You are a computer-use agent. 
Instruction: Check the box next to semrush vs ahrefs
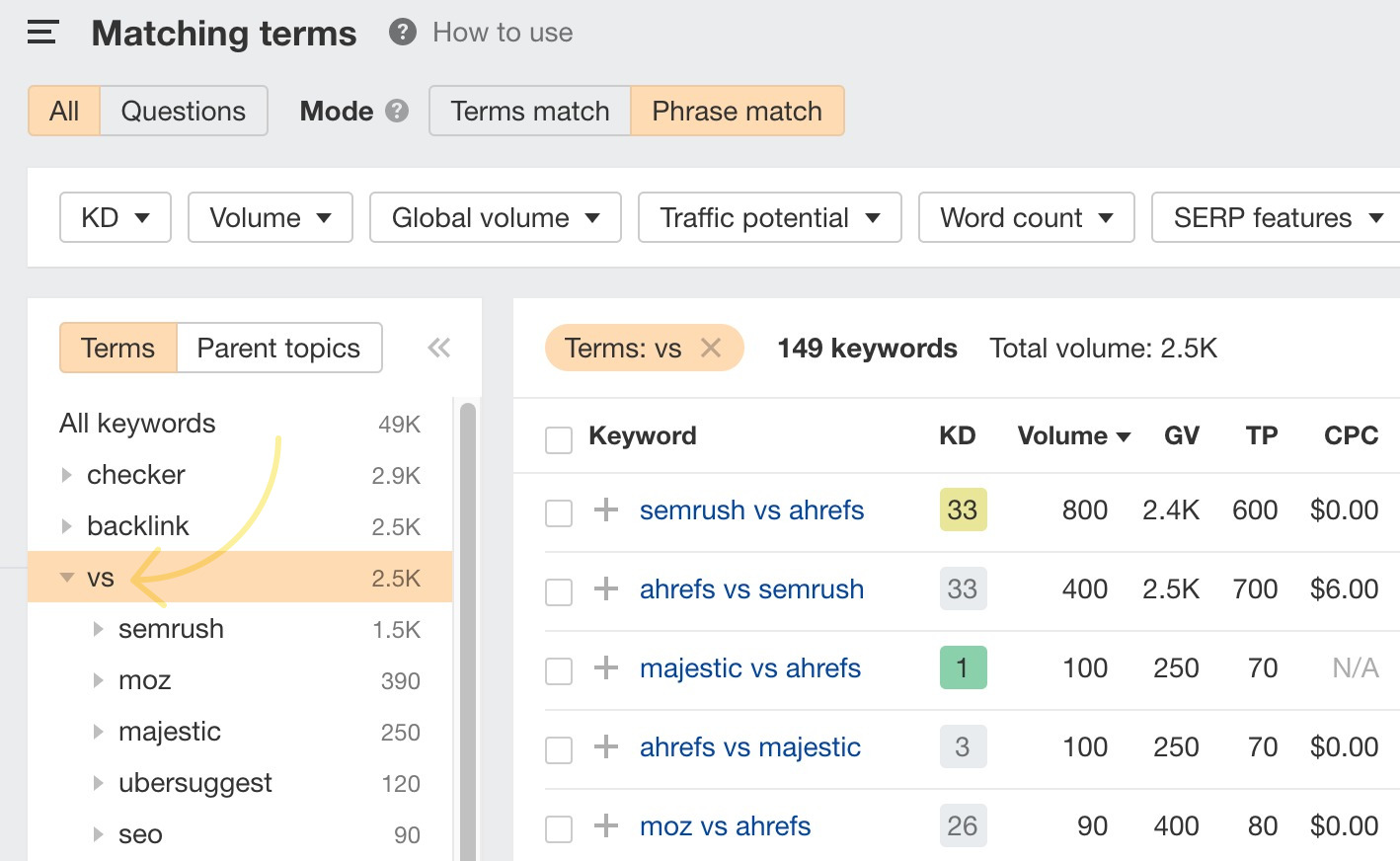tap(559, 511)
